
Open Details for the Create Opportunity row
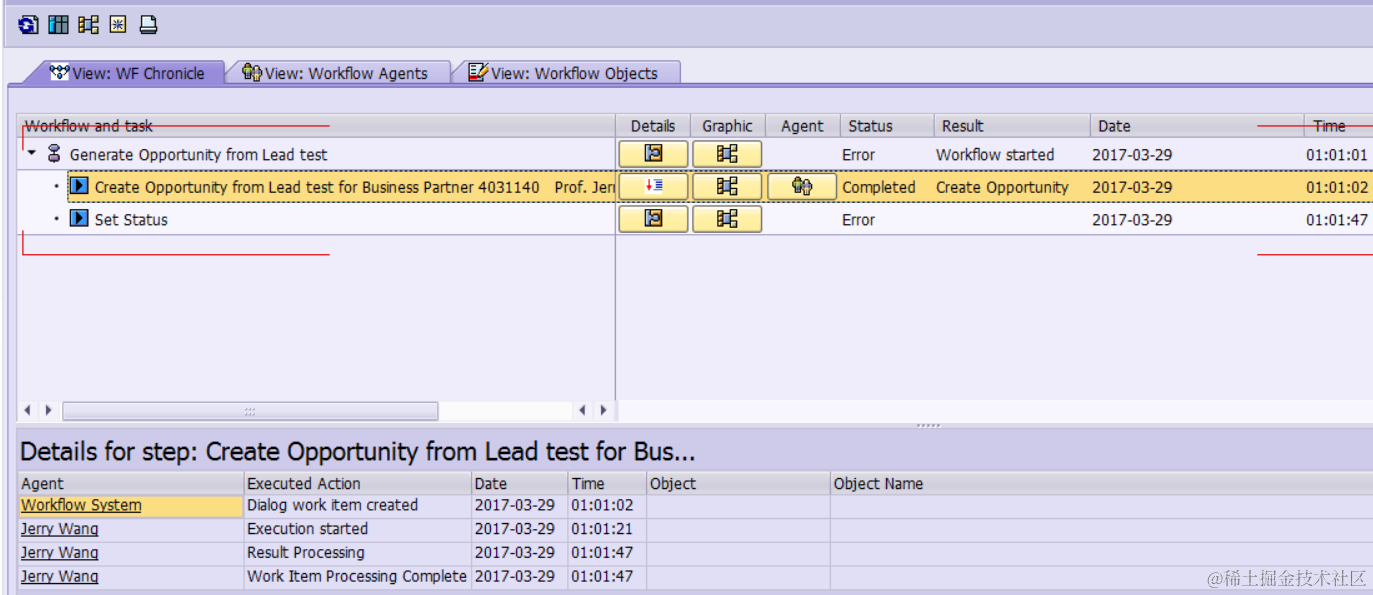click(653, 187)
